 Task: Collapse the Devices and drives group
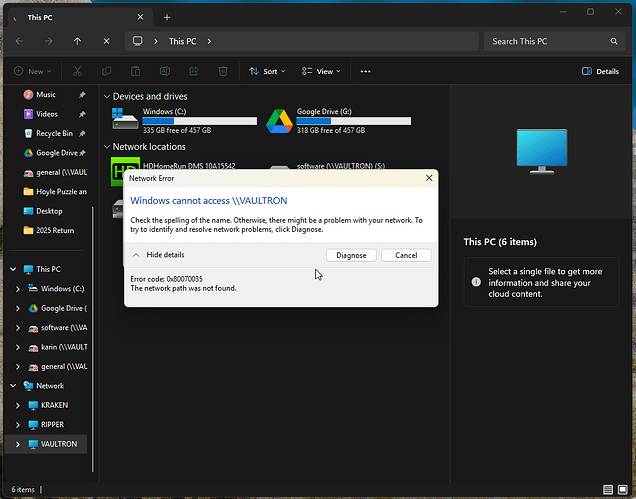108,96
